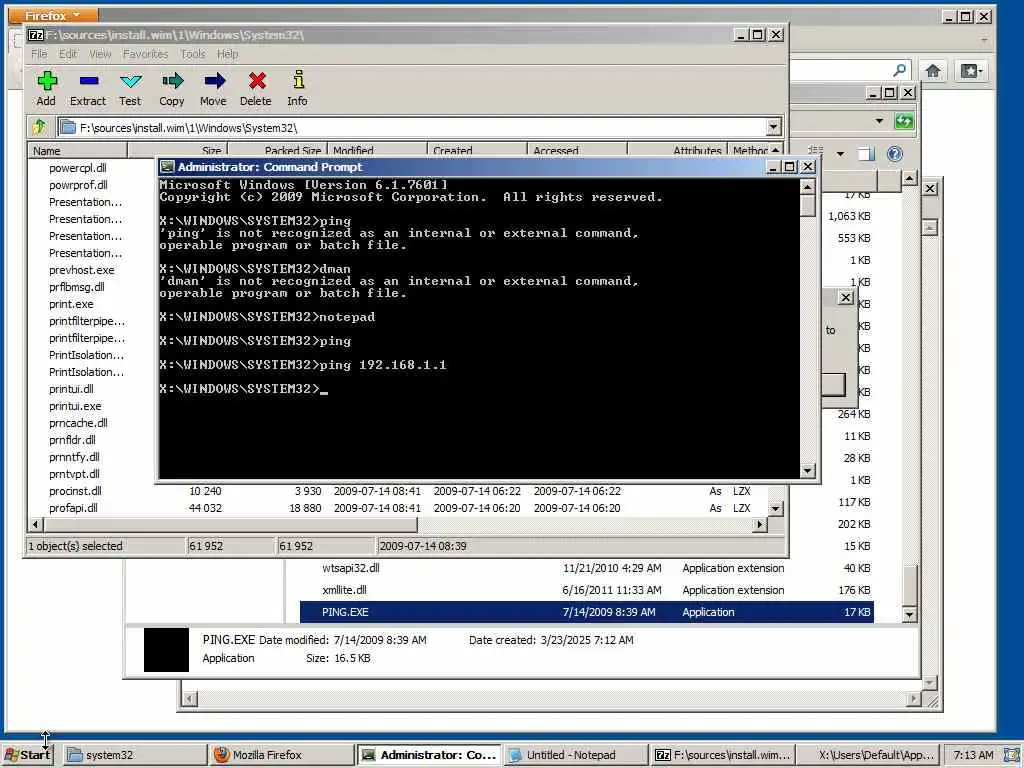
Task: Open Firefox home page icon
Action: pyautogui.click(x=933, y=71)
